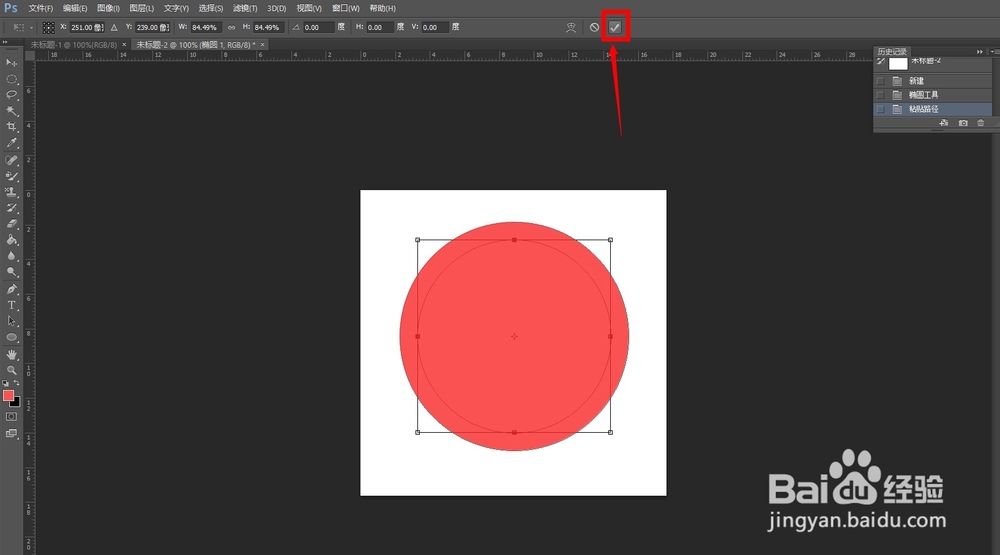This screenshot has height=555, width=1000.
Task: Create a new snapshot in History
Action: pos(963,123)
